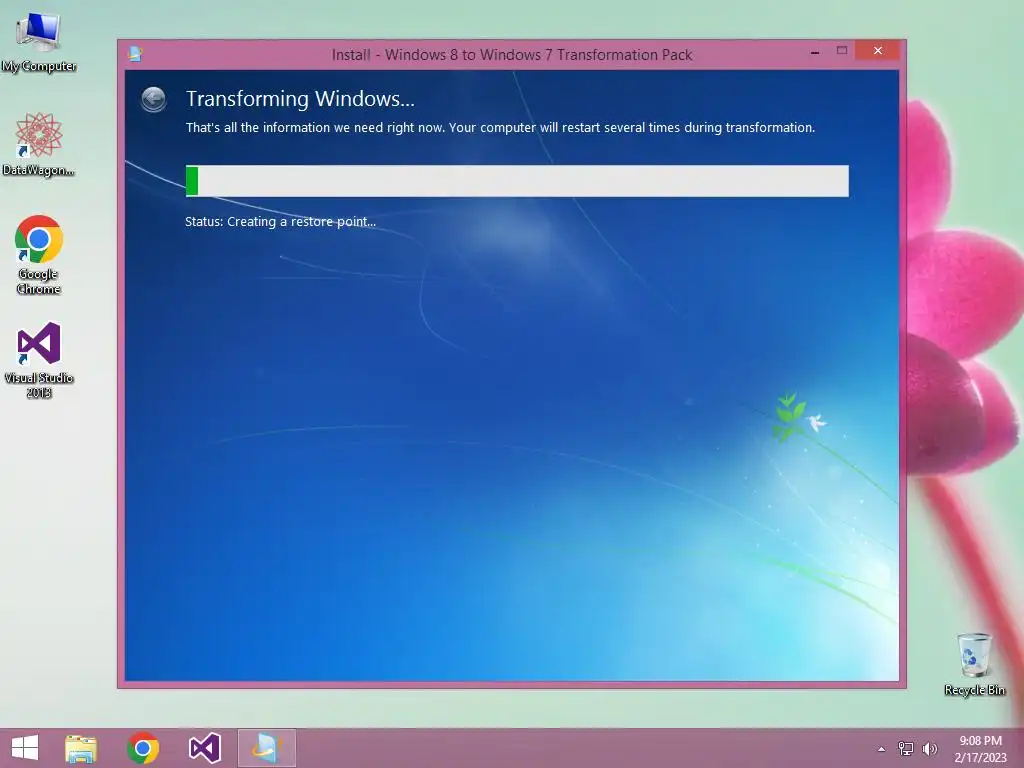This screenshot has width=1024, height=768.
Task: Open the Windows Start button
Action: click(25, 748)
